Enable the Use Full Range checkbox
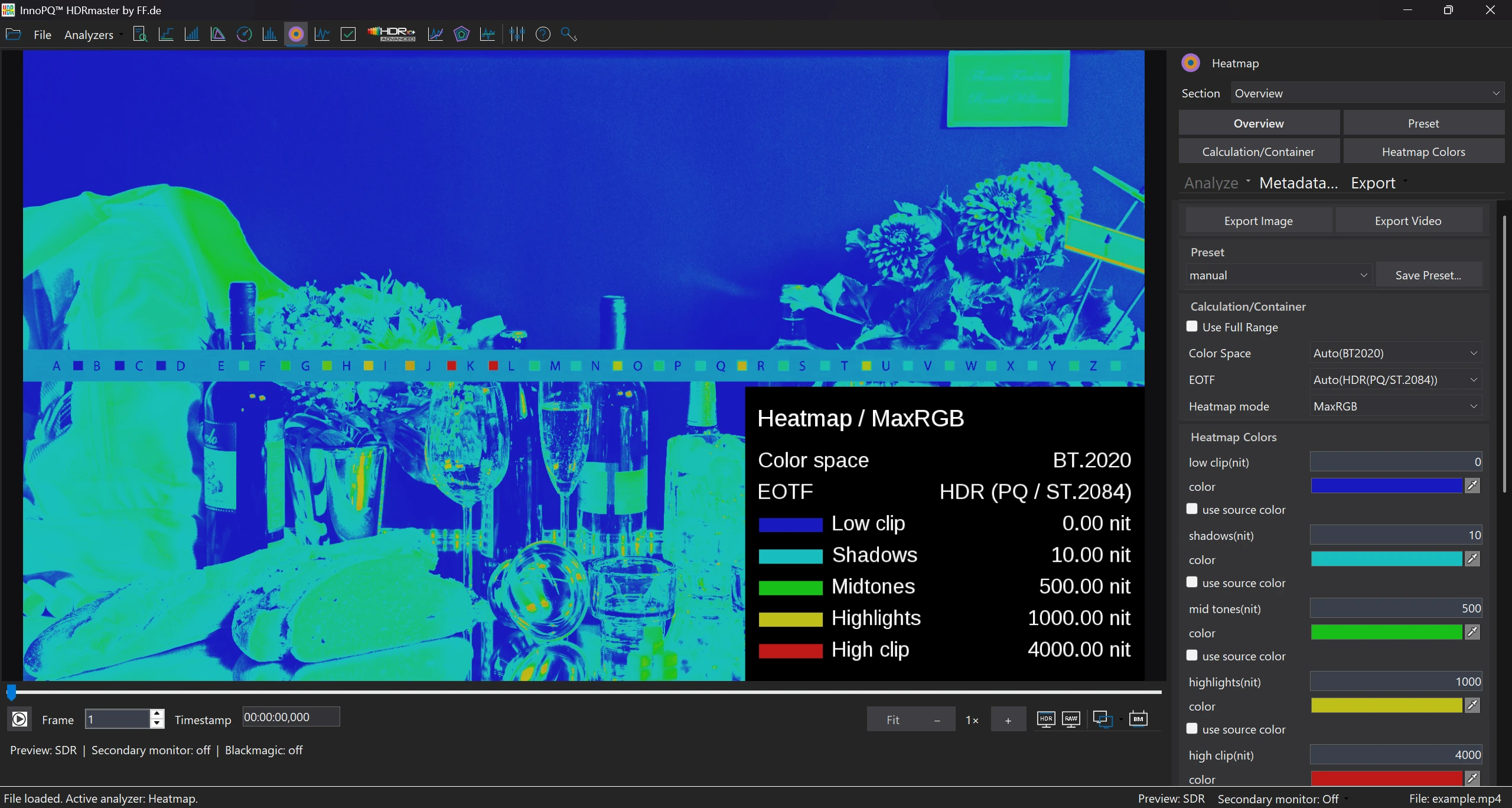 click(1192, 327)
